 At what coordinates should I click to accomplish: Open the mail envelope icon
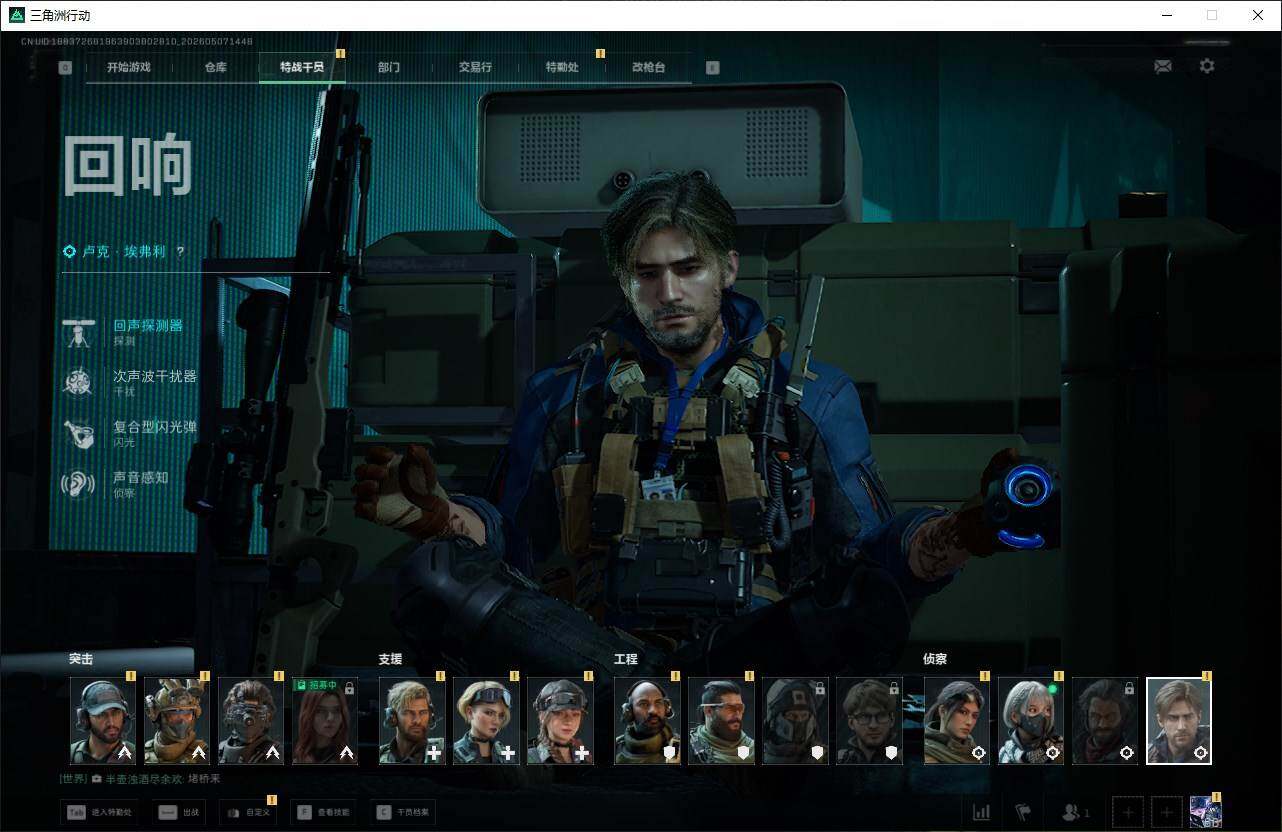coord(1163,66)
